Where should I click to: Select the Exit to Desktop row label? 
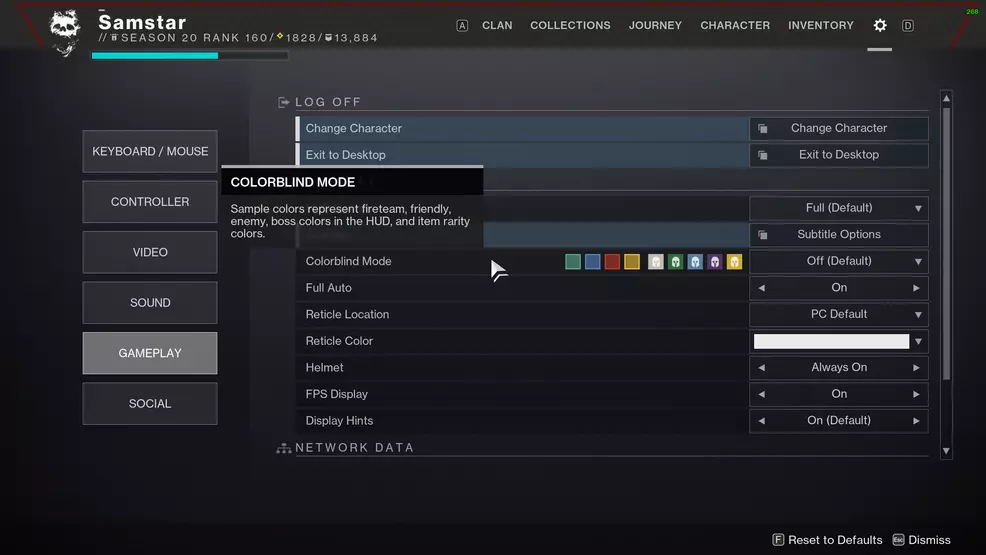click(345, 155)
